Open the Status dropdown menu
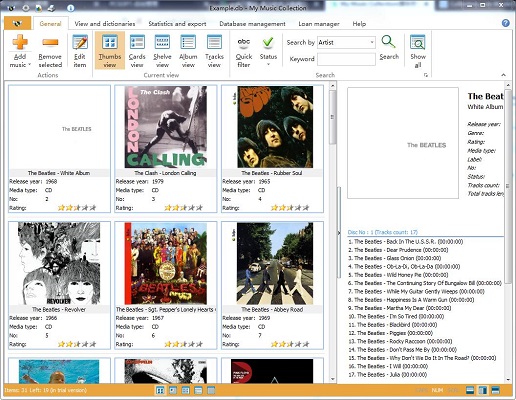Viewport: 516px width, 400px height. 268,50
